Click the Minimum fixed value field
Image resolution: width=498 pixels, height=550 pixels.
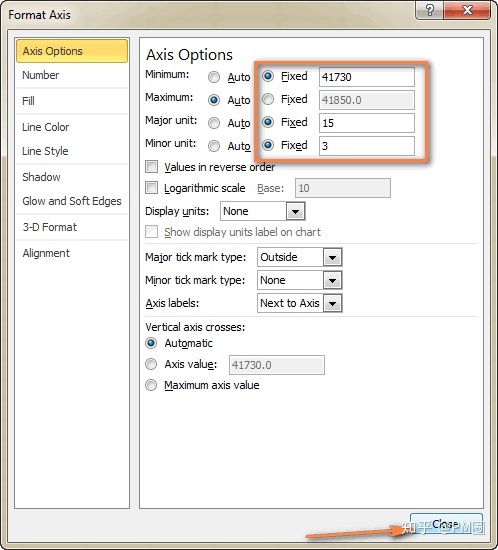click(367, 77)
